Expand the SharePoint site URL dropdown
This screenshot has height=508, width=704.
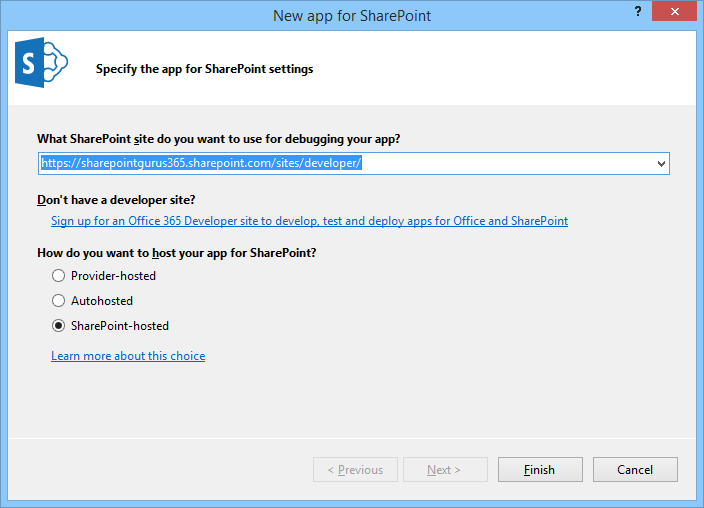click(x=661, y=164)
